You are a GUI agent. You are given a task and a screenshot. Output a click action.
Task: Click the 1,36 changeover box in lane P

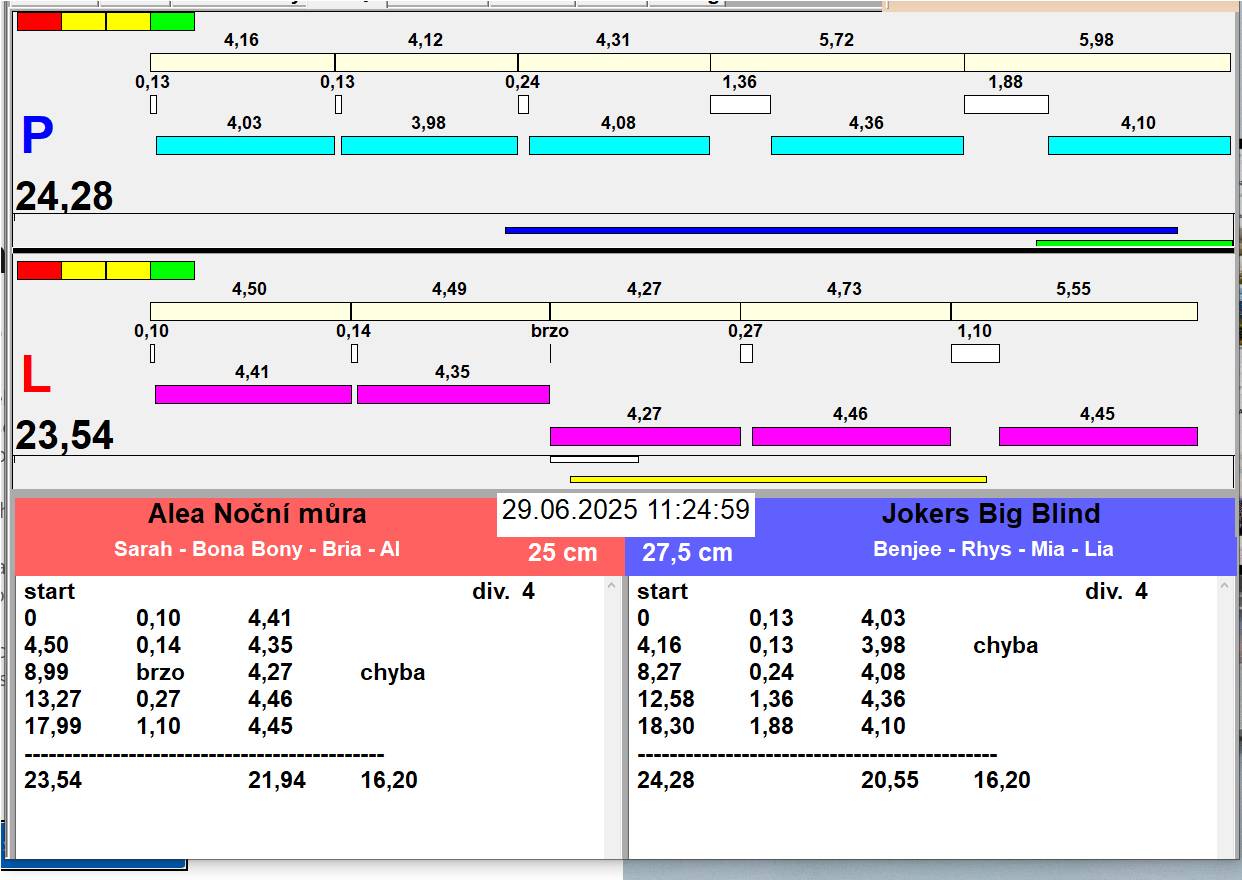[740, 104]
